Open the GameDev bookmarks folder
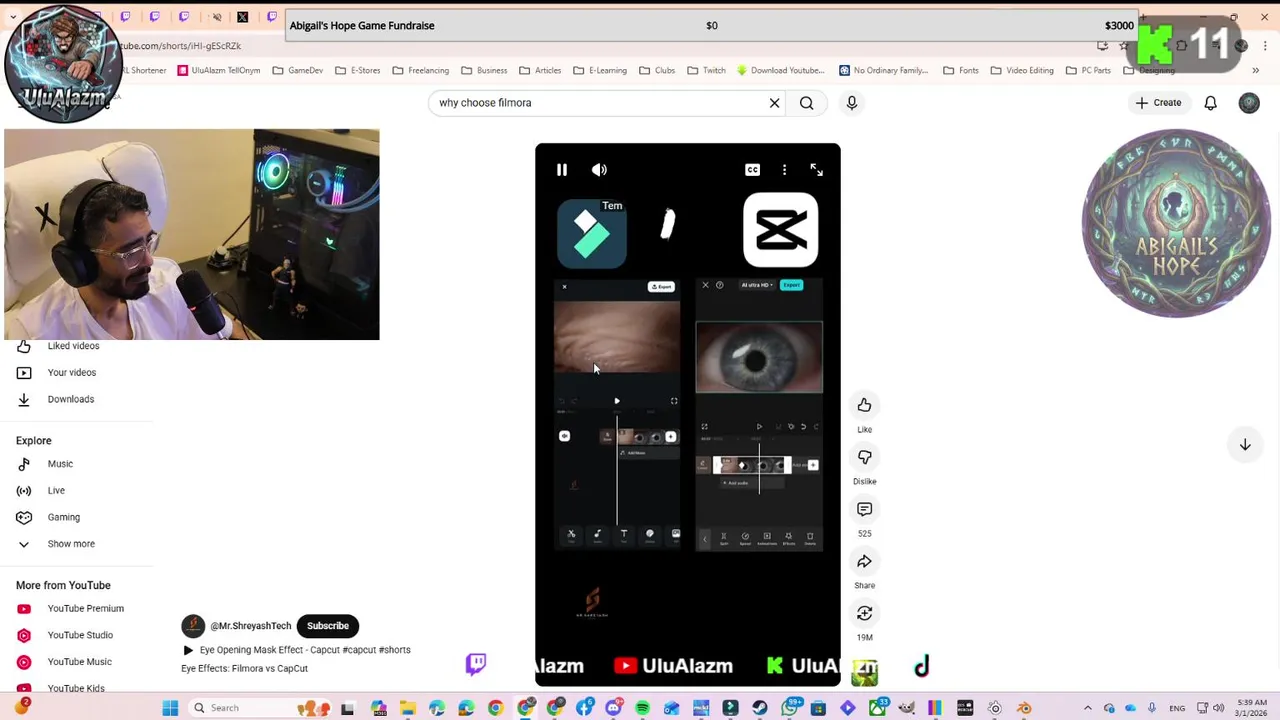Viewport: 1280px width, 720px height. coord(298,71)
